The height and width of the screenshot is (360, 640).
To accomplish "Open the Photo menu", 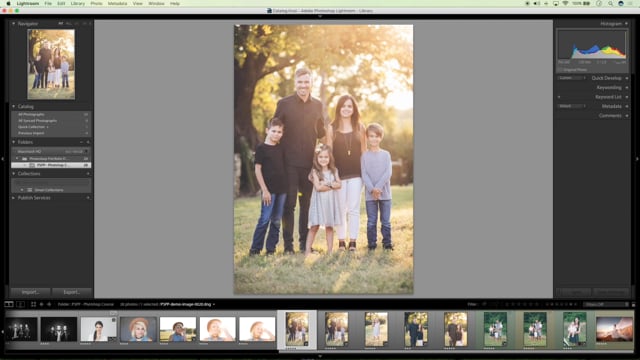I will pyautogui.click(x=96, y=3).
